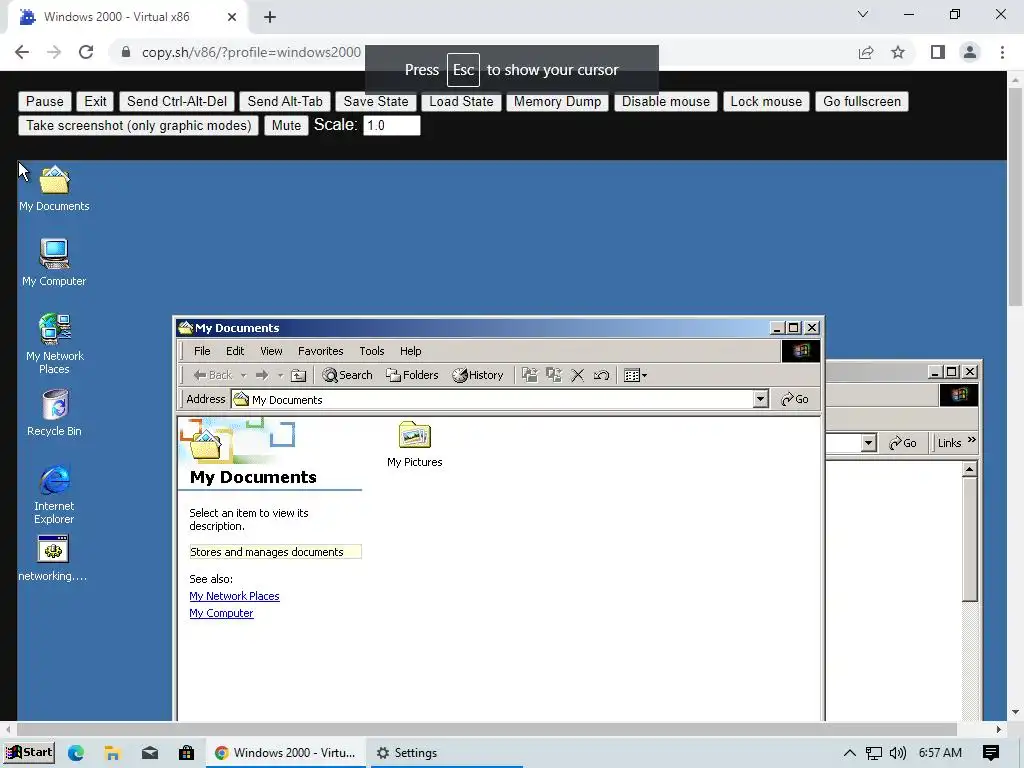This screenshot has width=1024, height=768.
Task: Click the browser share icon
Action: pyautogui.click(x=866, y=52)
